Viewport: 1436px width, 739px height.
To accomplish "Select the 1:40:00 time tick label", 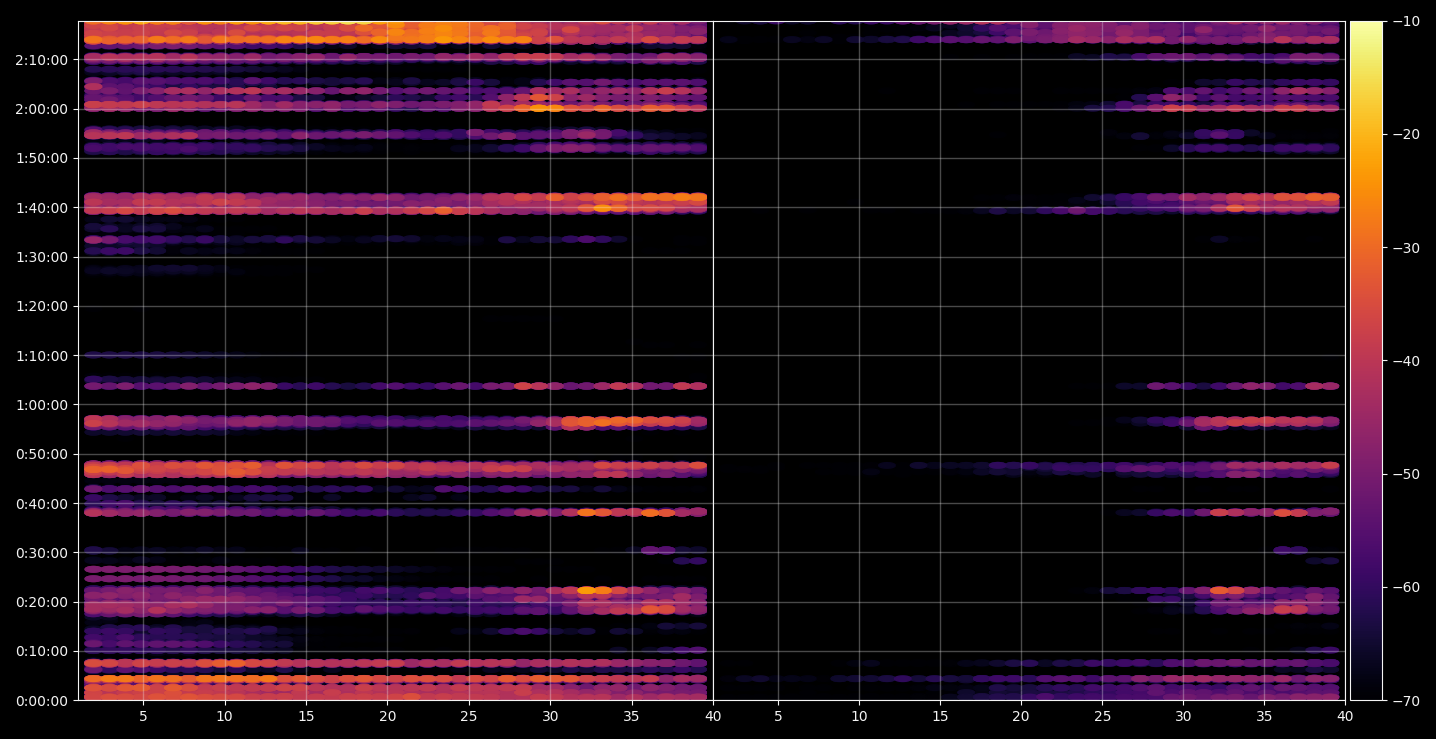I will [x=42, y=208].
